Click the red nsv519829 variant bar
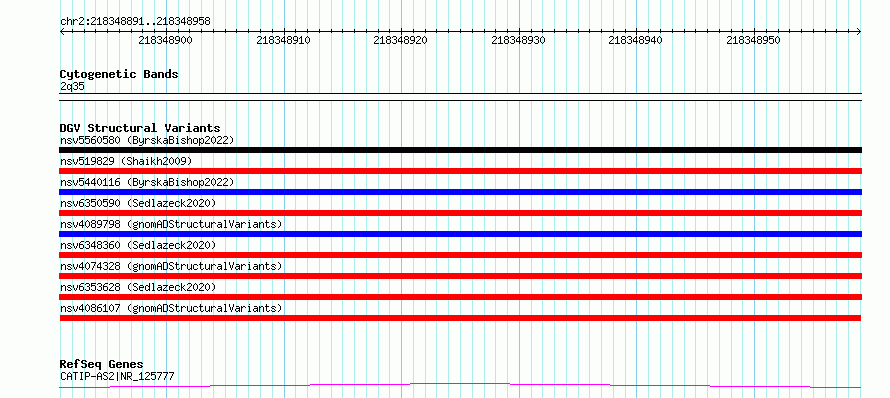The height and width of the screenshot is (398, 890). pyautogui.click(x=460, y=171)
